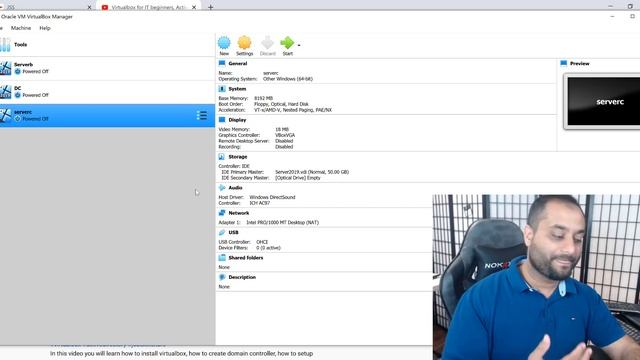The width and height of the screenshot is (640, 360).
Task: Click the Server2019.vdi primary master value
Action: coord(312,172)
